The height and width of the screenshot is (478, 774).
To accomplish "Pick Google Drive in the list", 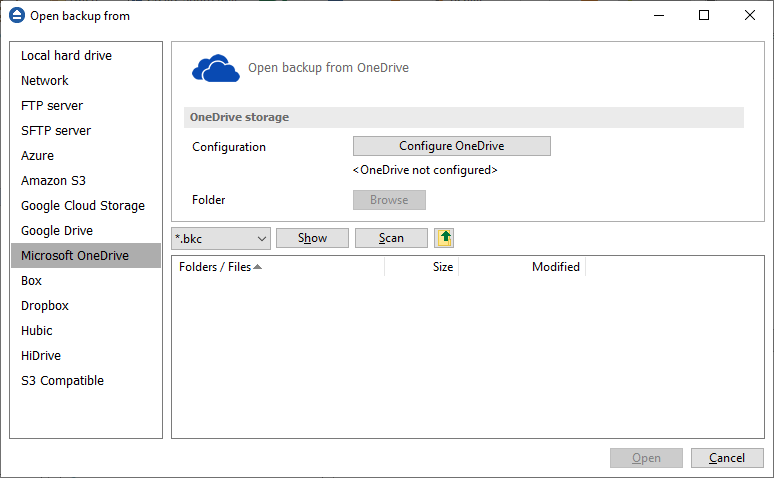I will (x=86, y=231).
